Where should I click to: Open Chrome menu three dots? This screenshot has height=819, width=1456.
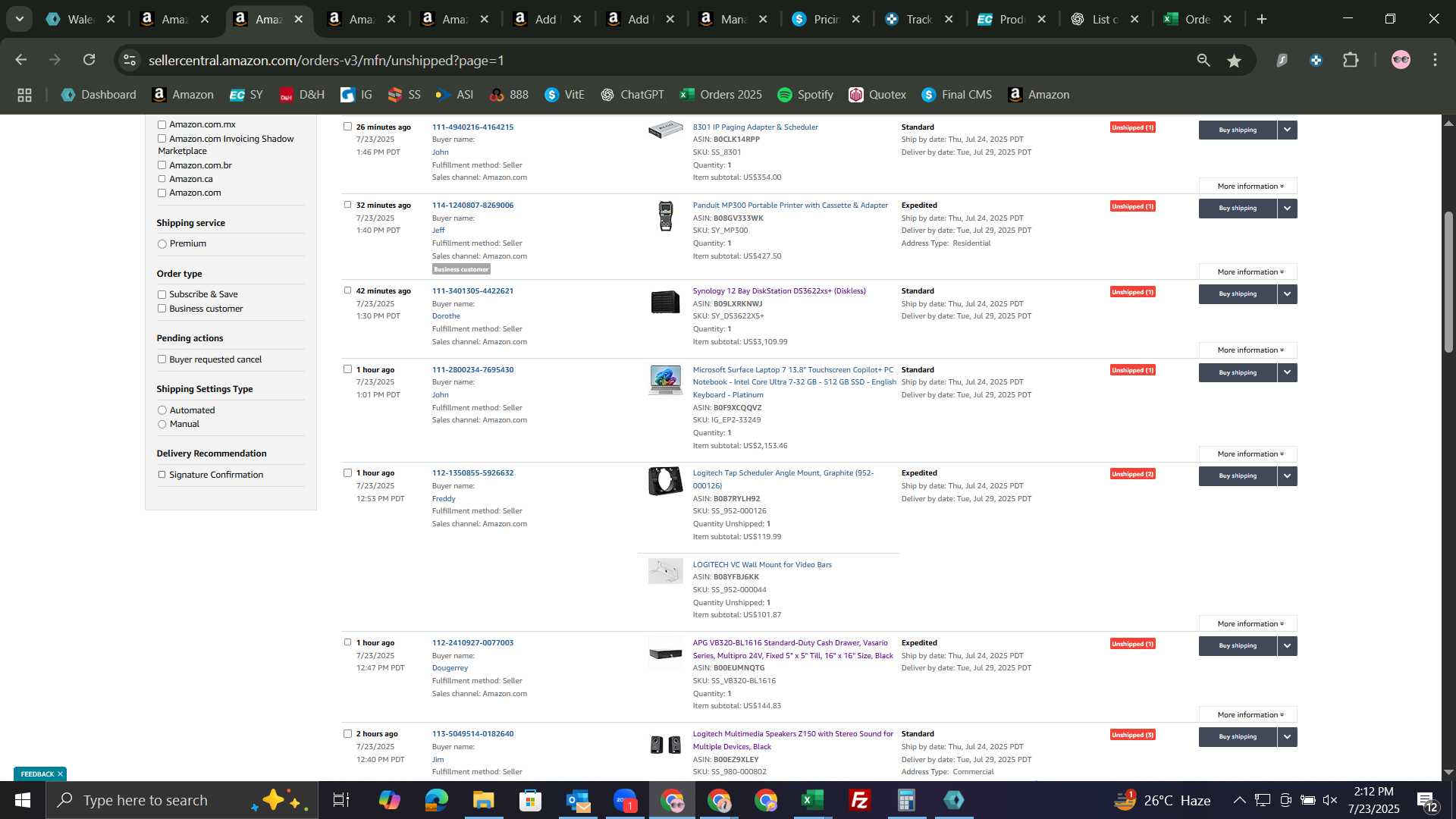1435,60
